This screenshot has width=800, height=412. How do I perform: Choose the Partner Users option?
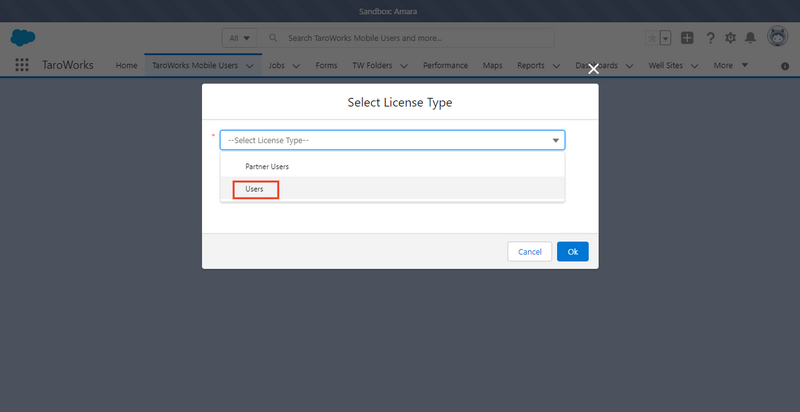coord(267,166)
